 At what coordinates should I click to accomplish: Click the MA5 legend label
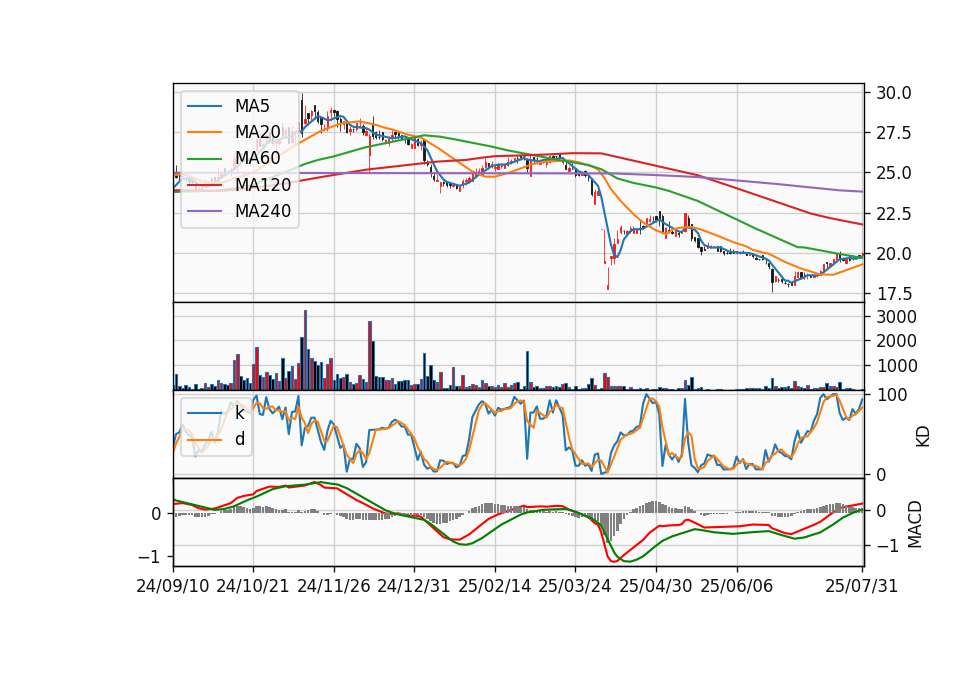(252, 106)
